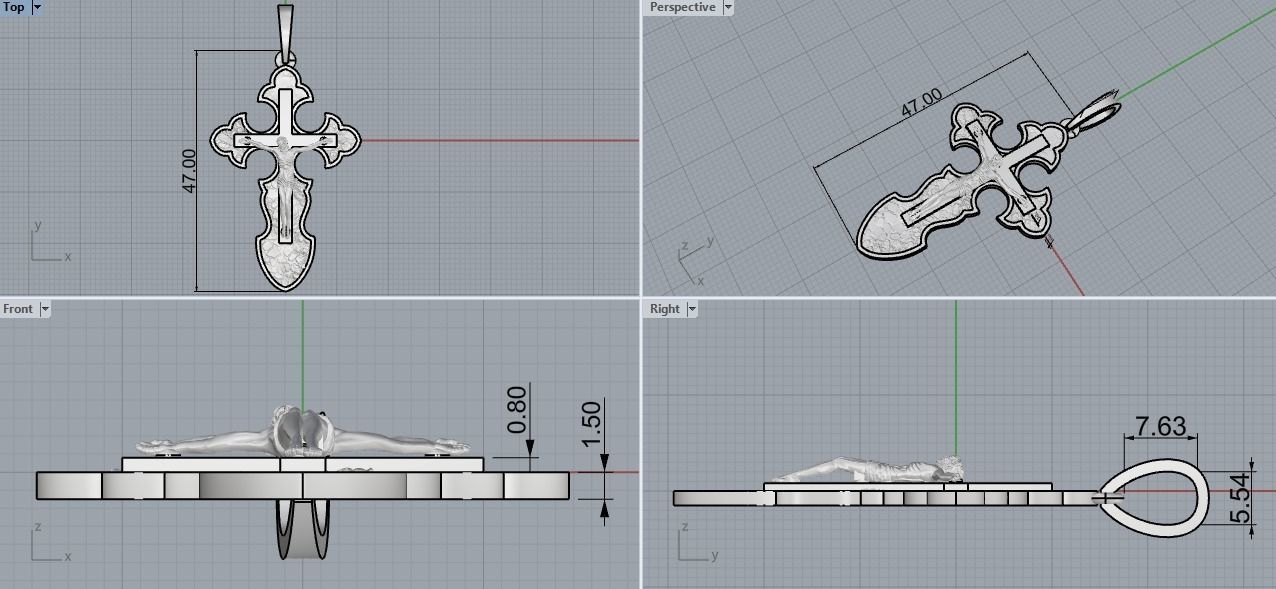Screen dimensions: 1276x589
Task: Open the Right viewport dropdown arrow
Action: [x=692, y=309]
